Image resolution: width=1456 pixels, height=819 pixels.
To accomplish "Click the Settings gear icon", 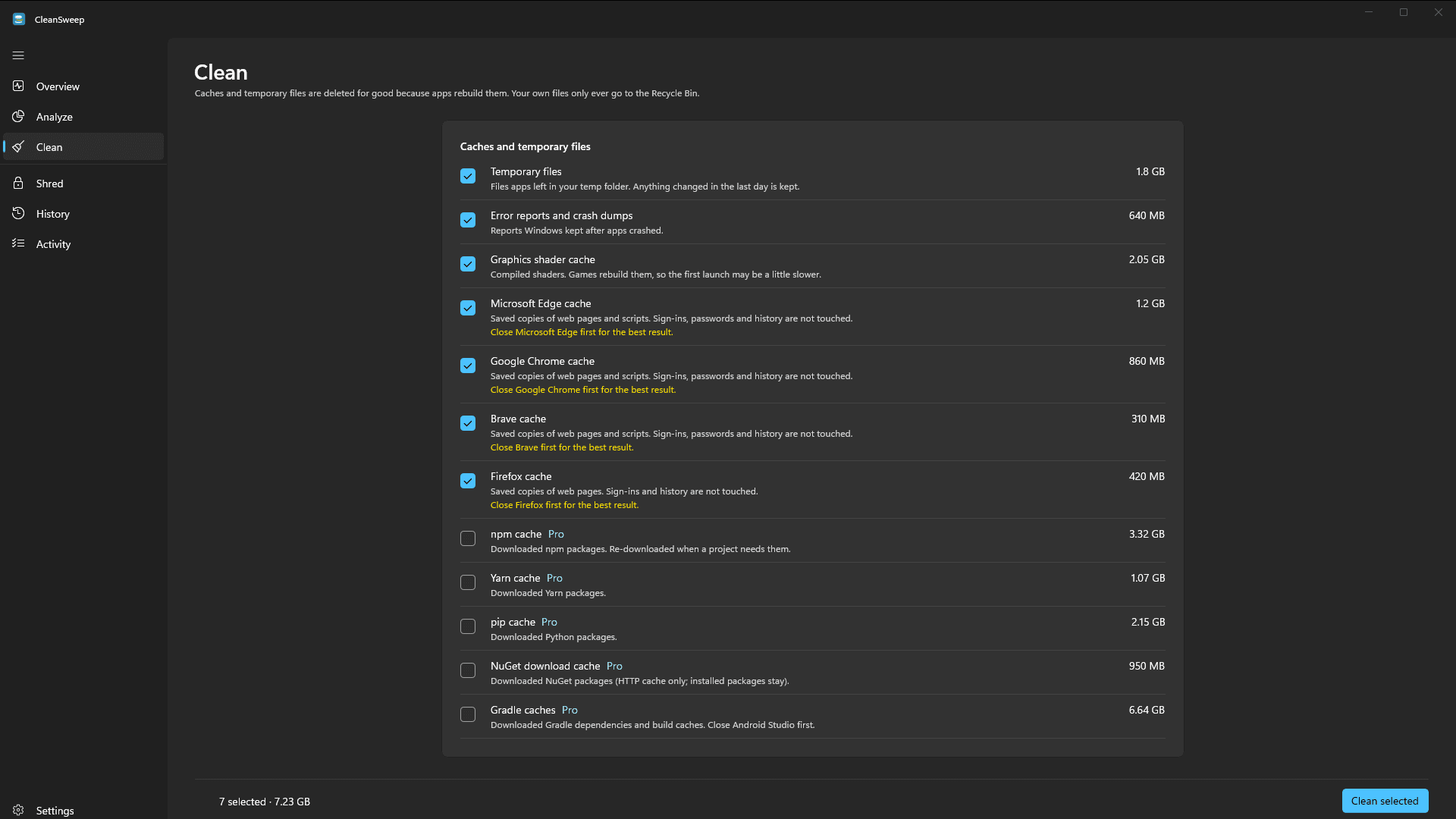I will (x=18, y=810).
